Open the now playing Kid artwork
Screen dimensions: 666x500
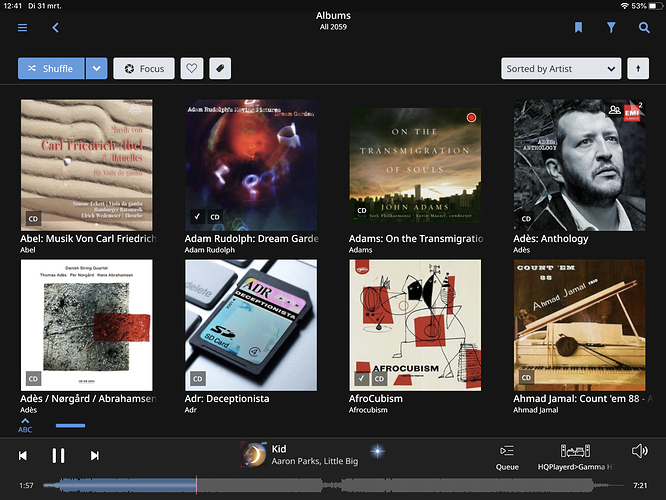pyautogui.click(x=254, y=454)
